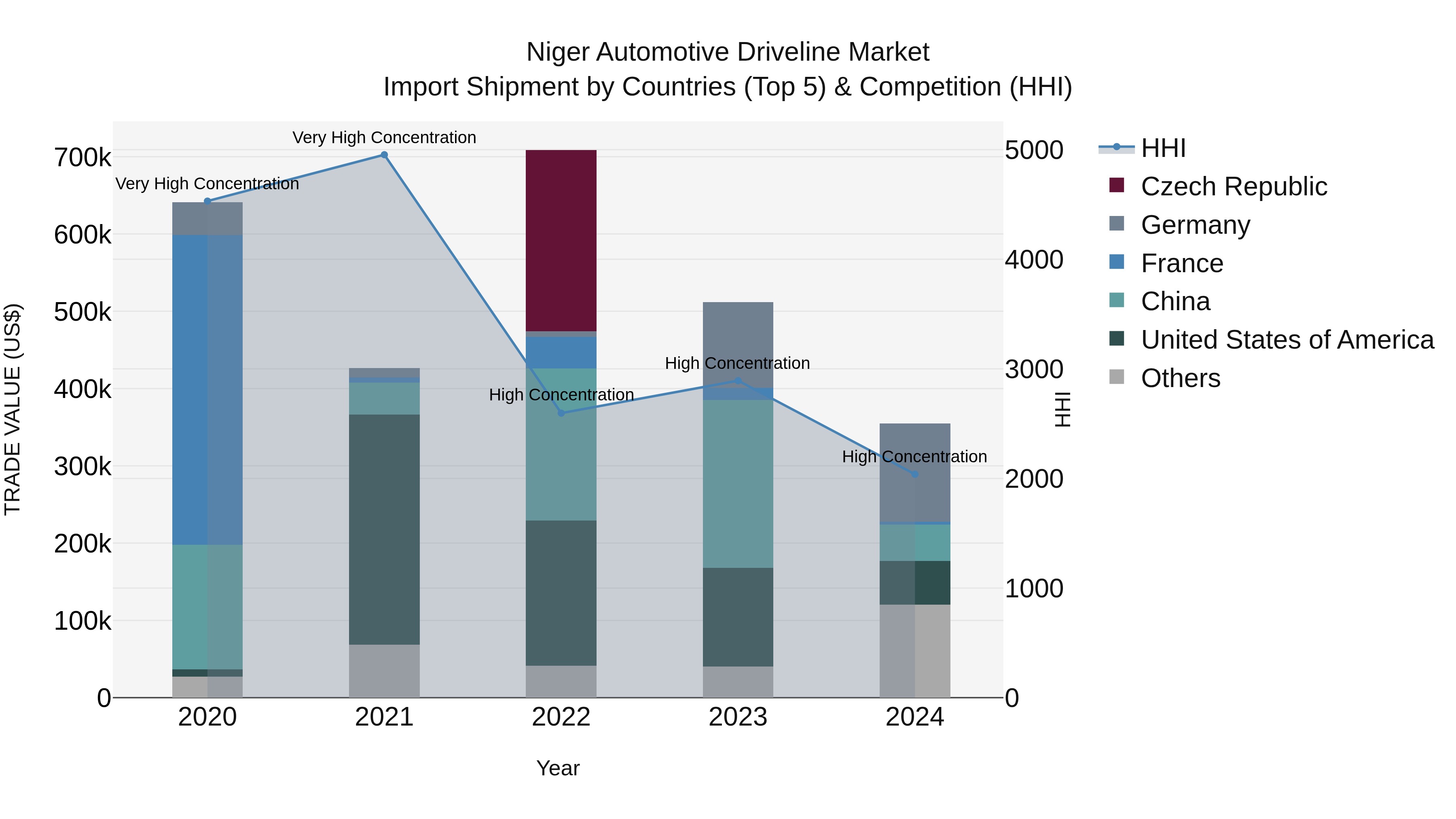Click the 'High Concentration' label near 2024
This screenshot has height=819, width=1456.
point(914,456)
